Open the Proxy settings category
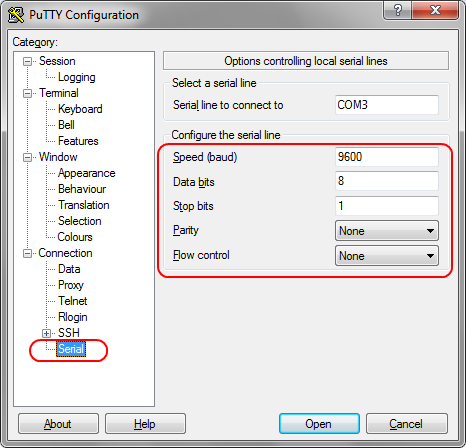The height and width of the screenshot is (448, 466). pyautogui.click(x=71, y=285)
